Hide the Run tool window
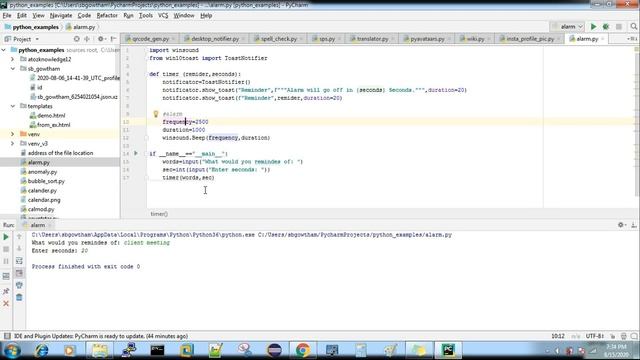The image size is (640, 360). coord(633,225)
